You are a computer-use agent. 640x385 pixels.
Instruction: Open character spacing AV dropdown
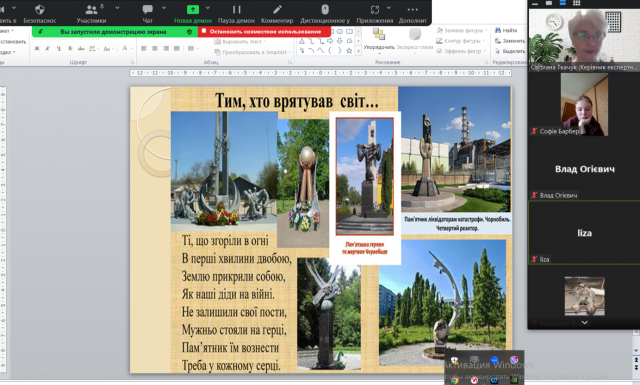(x=93, y=49)
